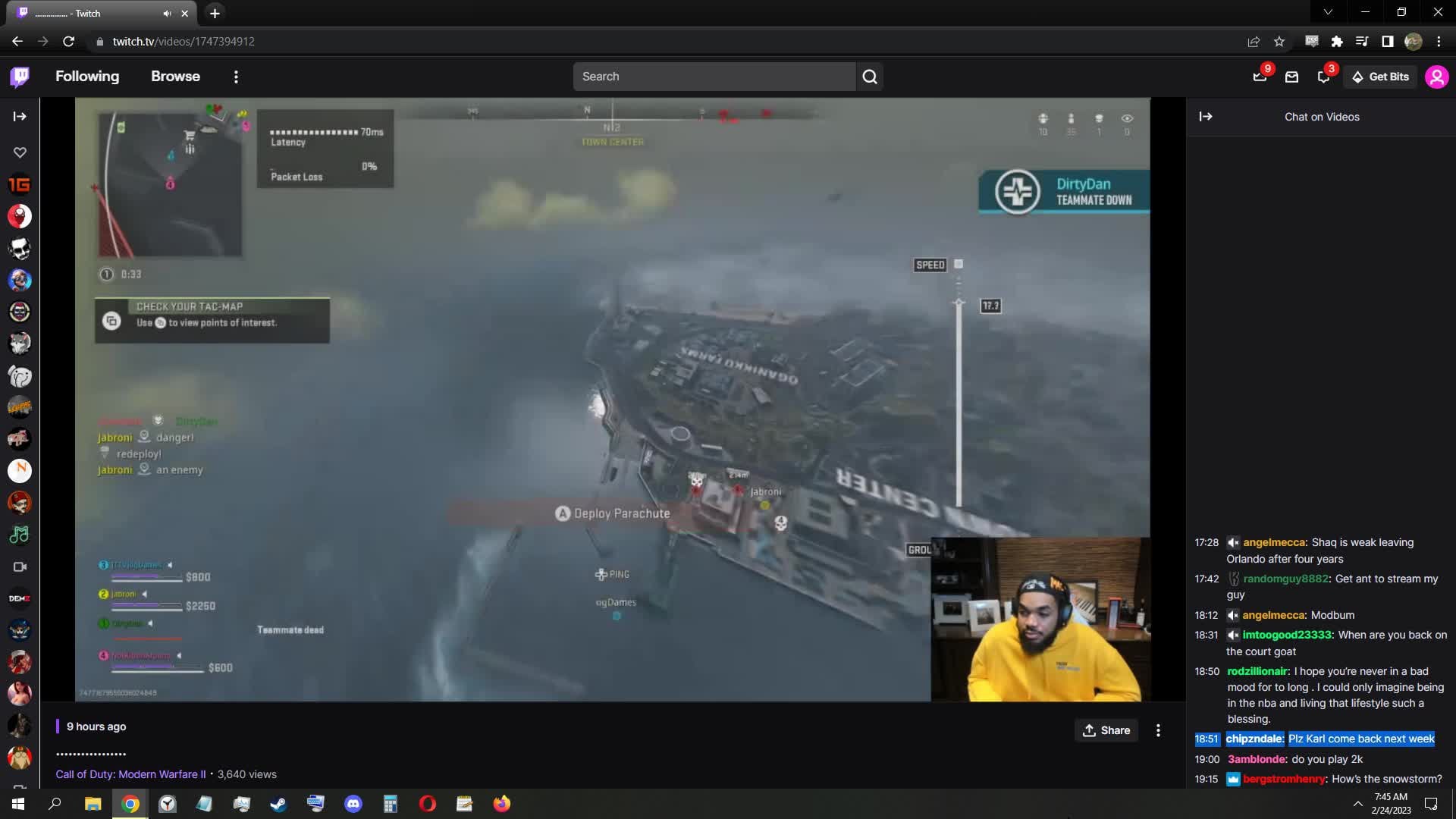The width and height of the screenshot is (1456, 819).
Task: Click the Search input field
Action: [x=713, y=77]
